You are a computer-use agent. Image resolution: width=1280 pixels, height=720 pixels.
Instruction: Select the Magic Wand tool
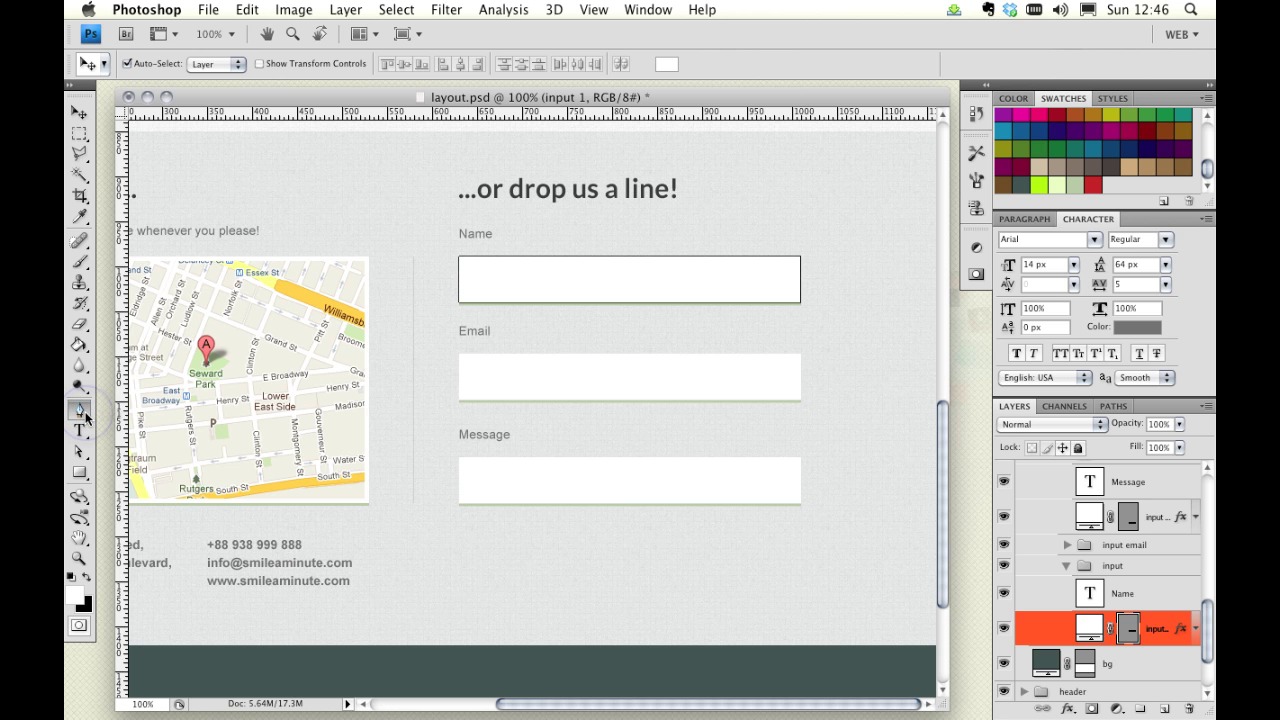point(79,174)
